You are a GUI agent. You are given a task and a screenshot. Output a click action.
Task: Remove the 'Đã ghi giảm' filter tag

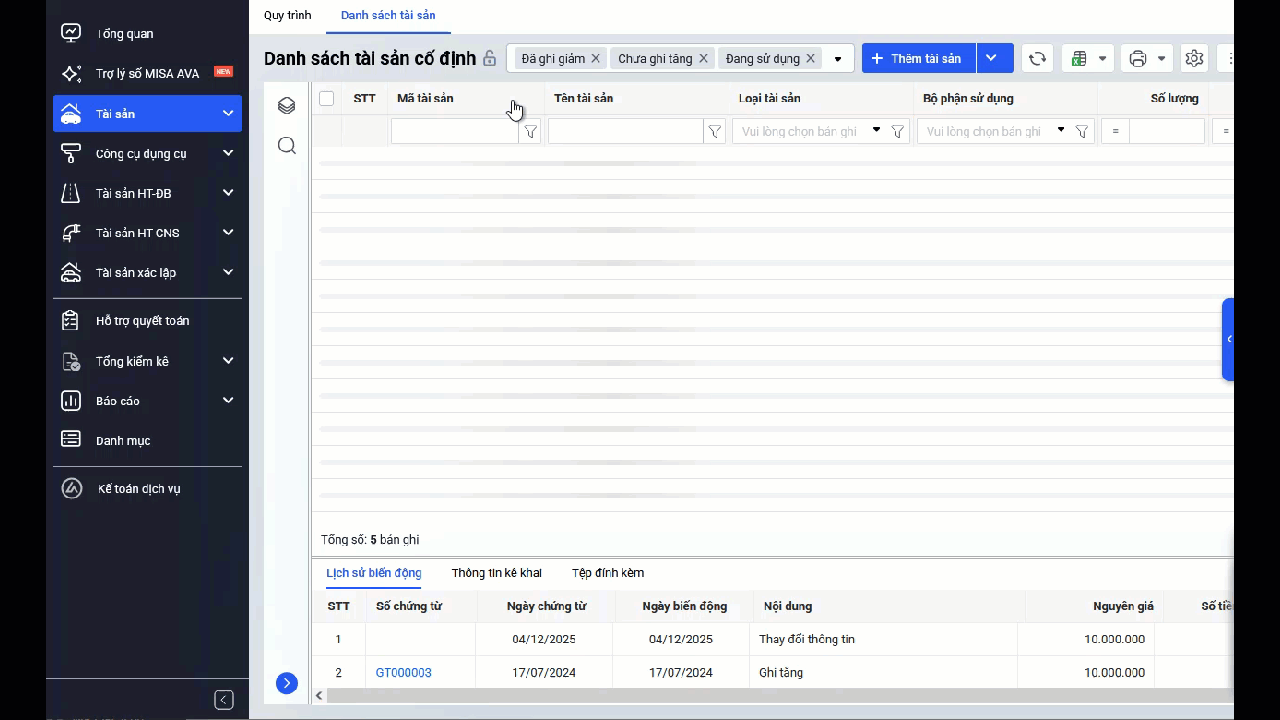(x=596, y=59)
